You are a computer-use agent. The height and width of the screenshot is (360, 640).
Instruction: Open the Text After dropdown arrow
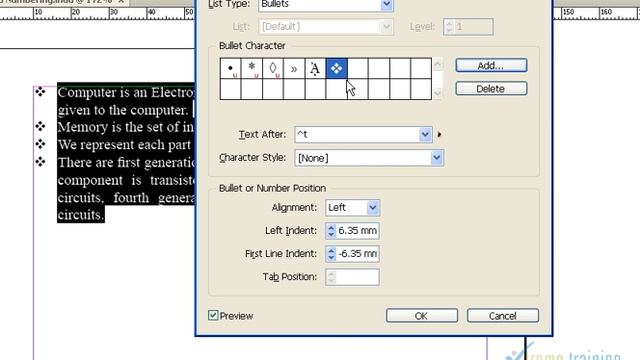[x=425, y=134]
